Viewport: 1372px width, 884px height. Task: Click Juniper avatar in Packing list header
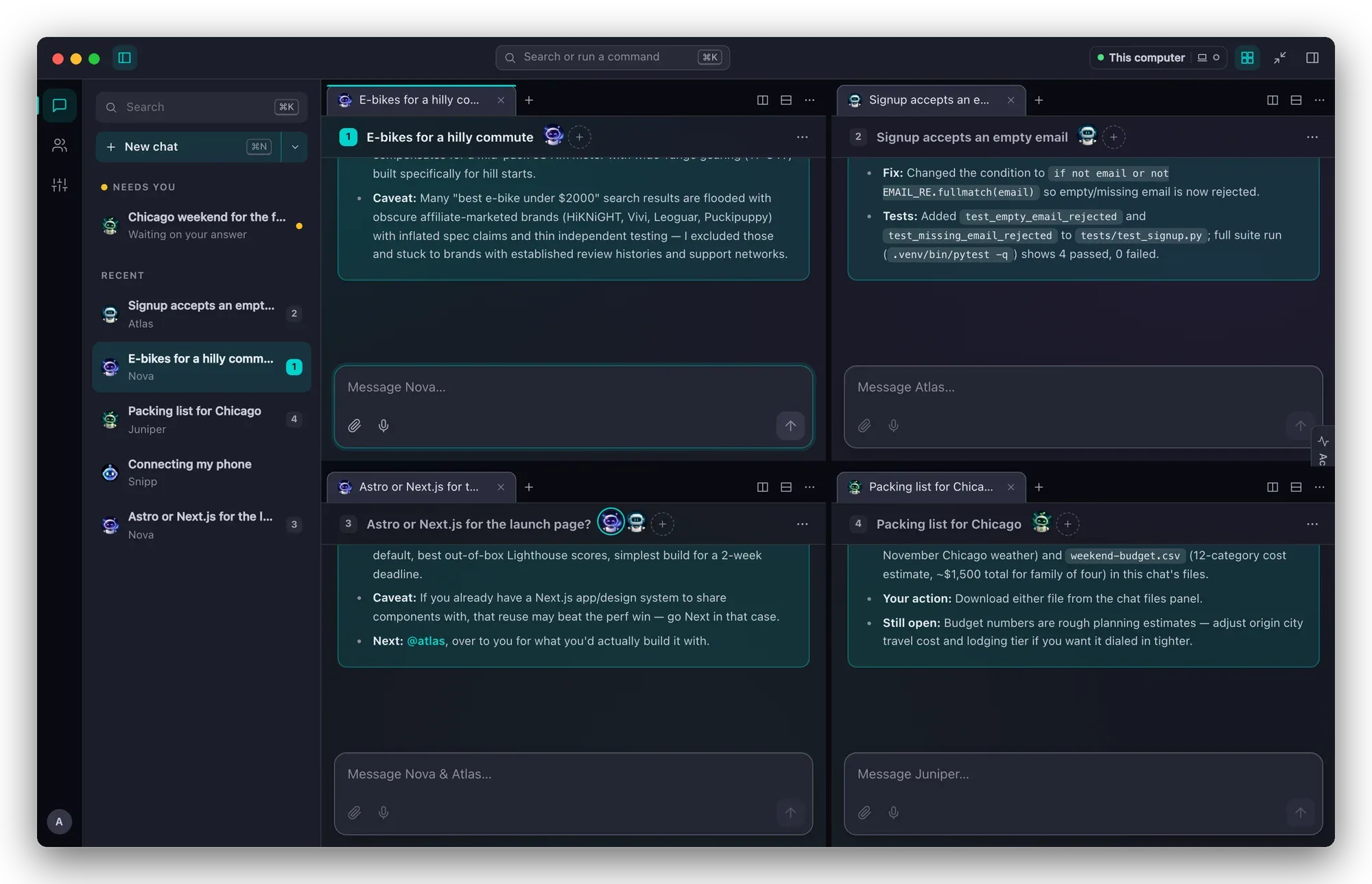point(1041,523)
